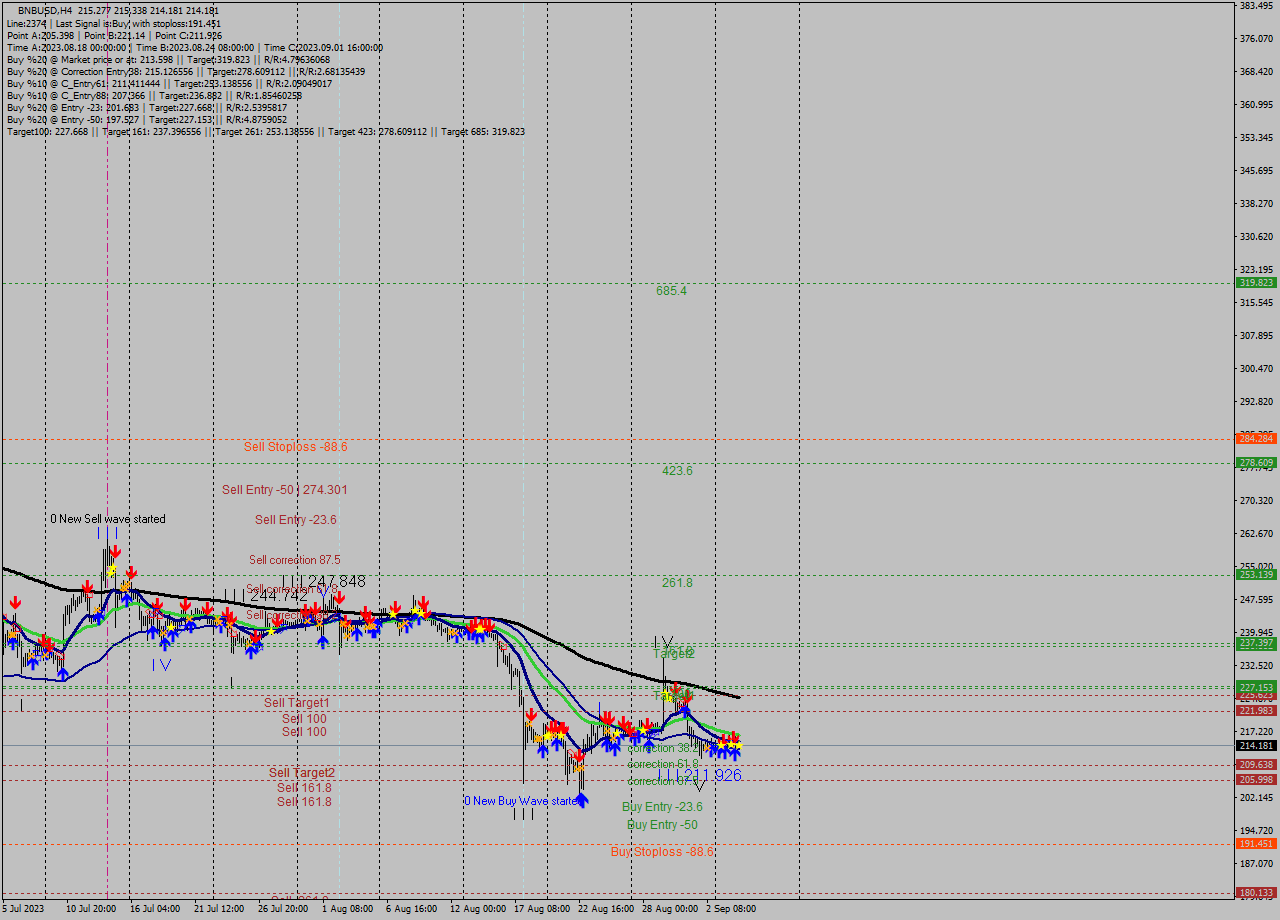This screenshot has width=1280, height=920.
Task: Click the 'Time A:2023.08.18 00:00:00' line
Action: [x=194, y=47]
